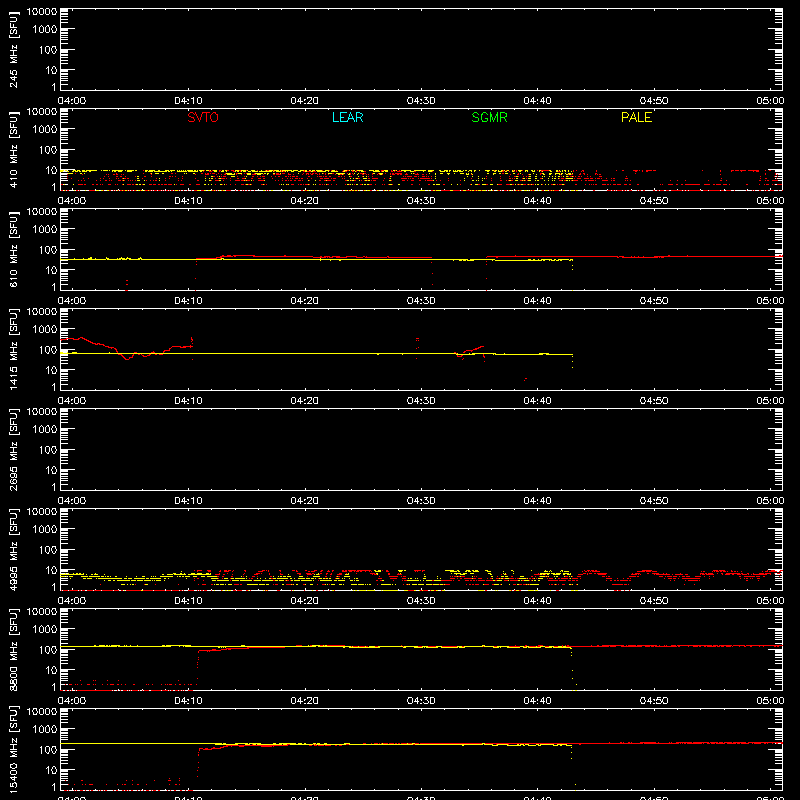The width and height of the screenshot is (800, 800).
Task: Click 04:20 time label of 410 MHz plot
Action: coord(305,201)
